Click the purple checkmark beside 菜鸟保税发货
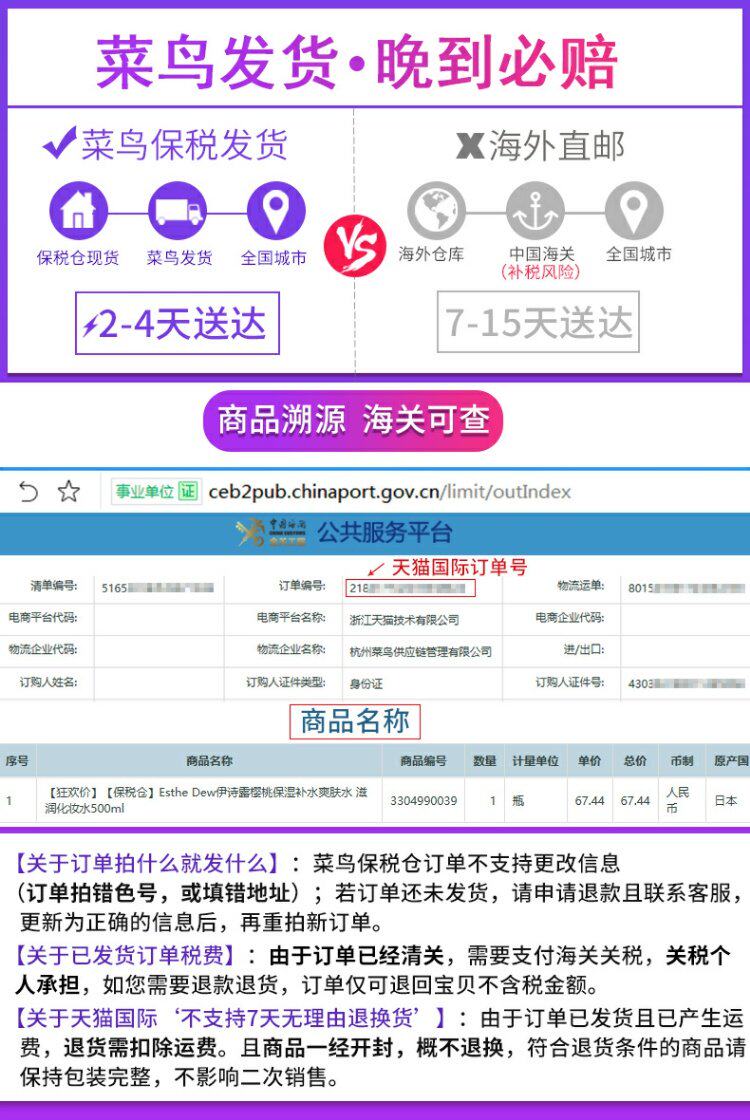 [60, 143]
